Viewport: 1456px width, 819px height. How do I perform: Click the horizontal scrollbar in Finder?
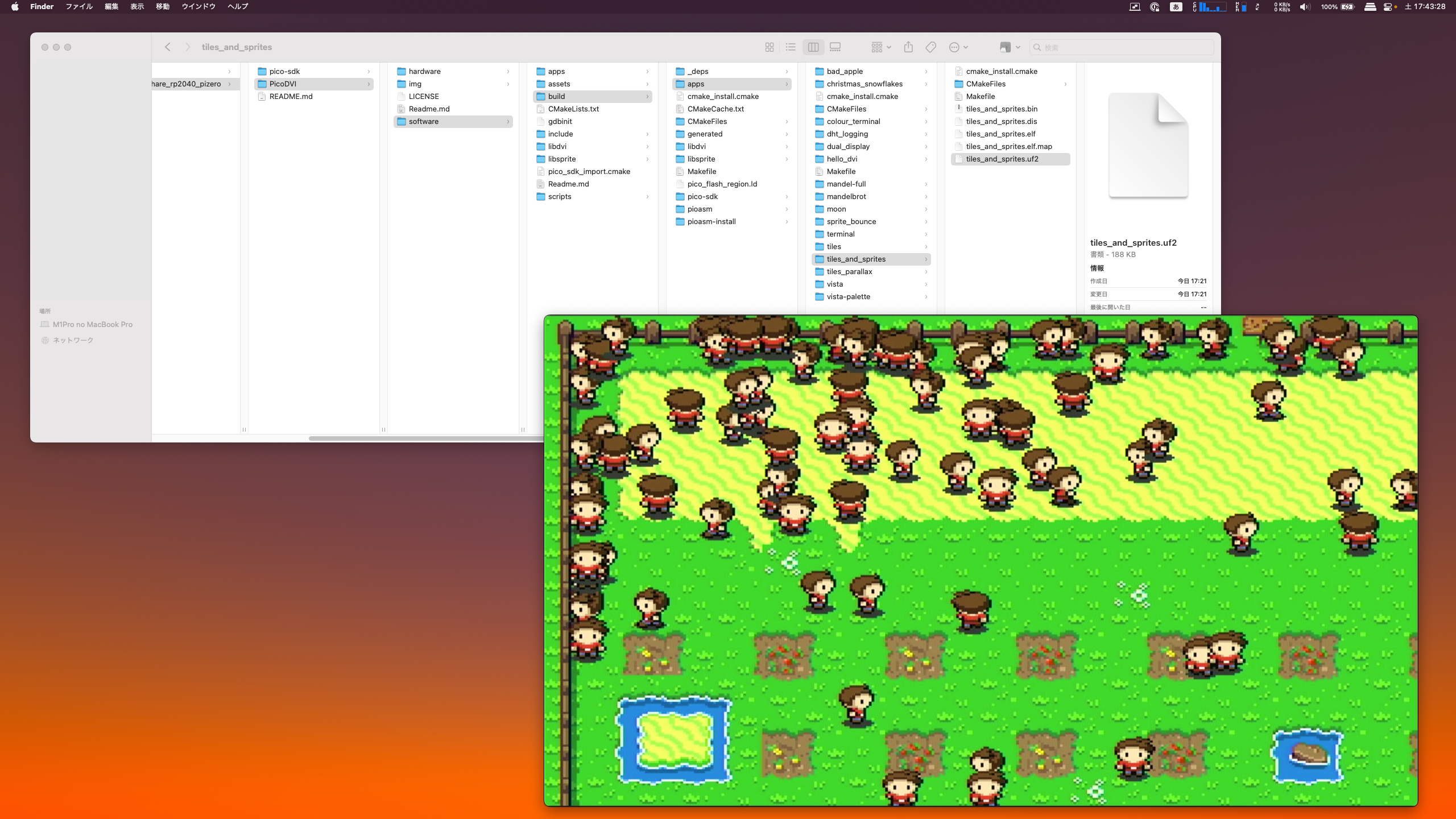click(425, 438)
